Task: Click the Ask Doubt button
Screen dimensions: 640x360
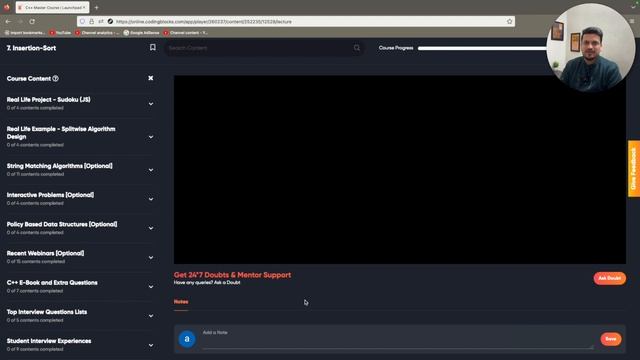Action: 609,278
